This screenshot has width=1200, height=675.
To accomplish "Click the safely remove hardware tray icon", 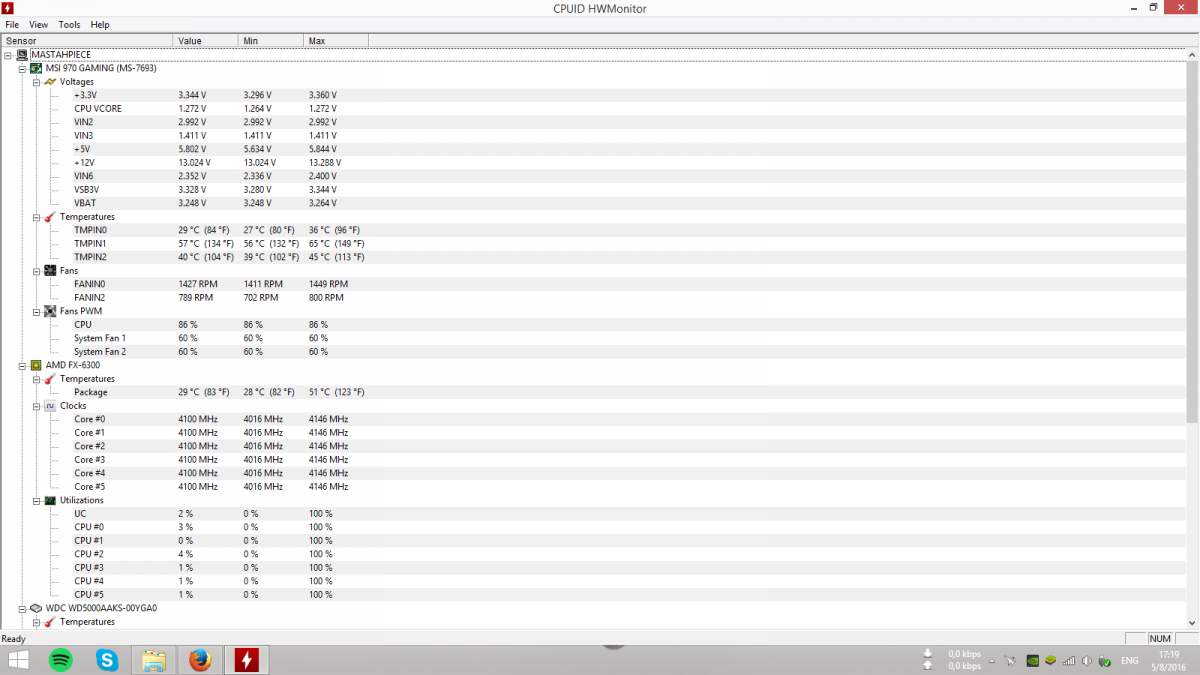I will click(1104, 661).
